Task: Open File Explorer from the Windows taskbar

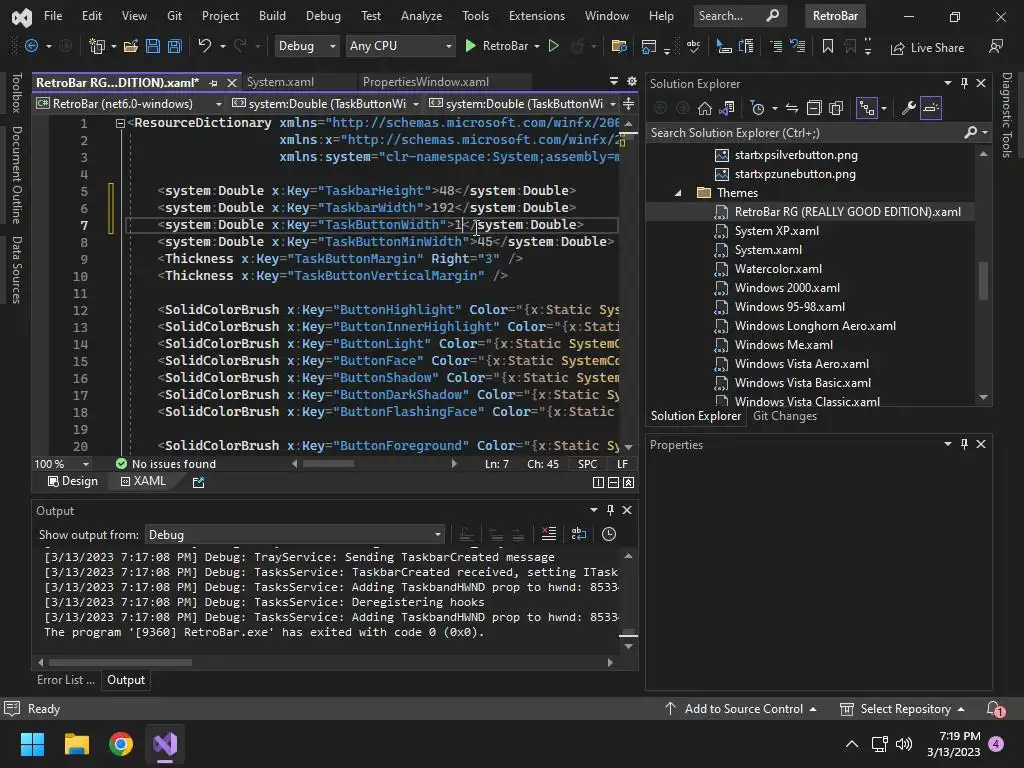Action: (76, 744)
